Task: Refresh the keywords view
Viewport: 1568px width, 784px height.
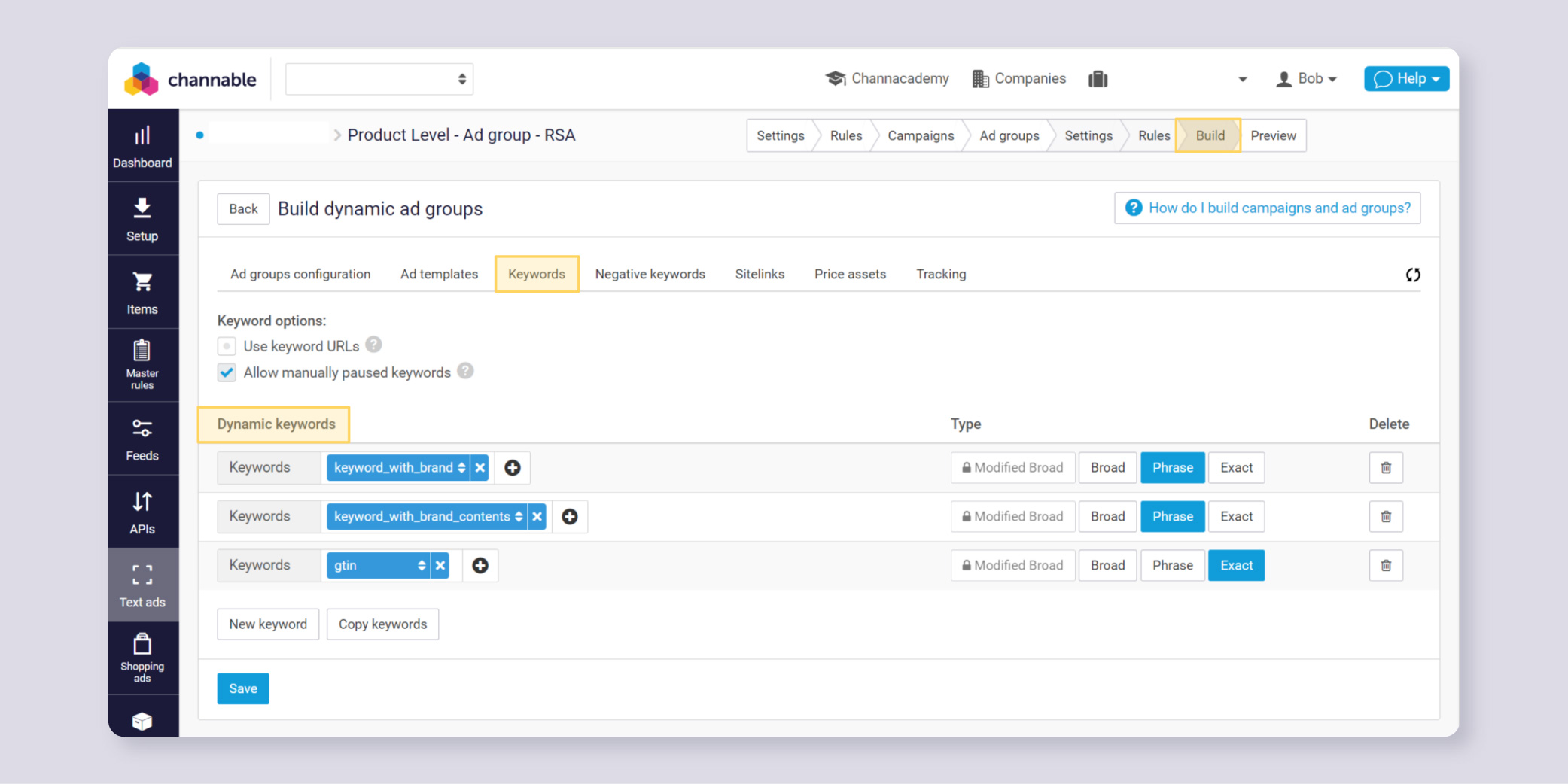Action: (x=1413, y=275)
